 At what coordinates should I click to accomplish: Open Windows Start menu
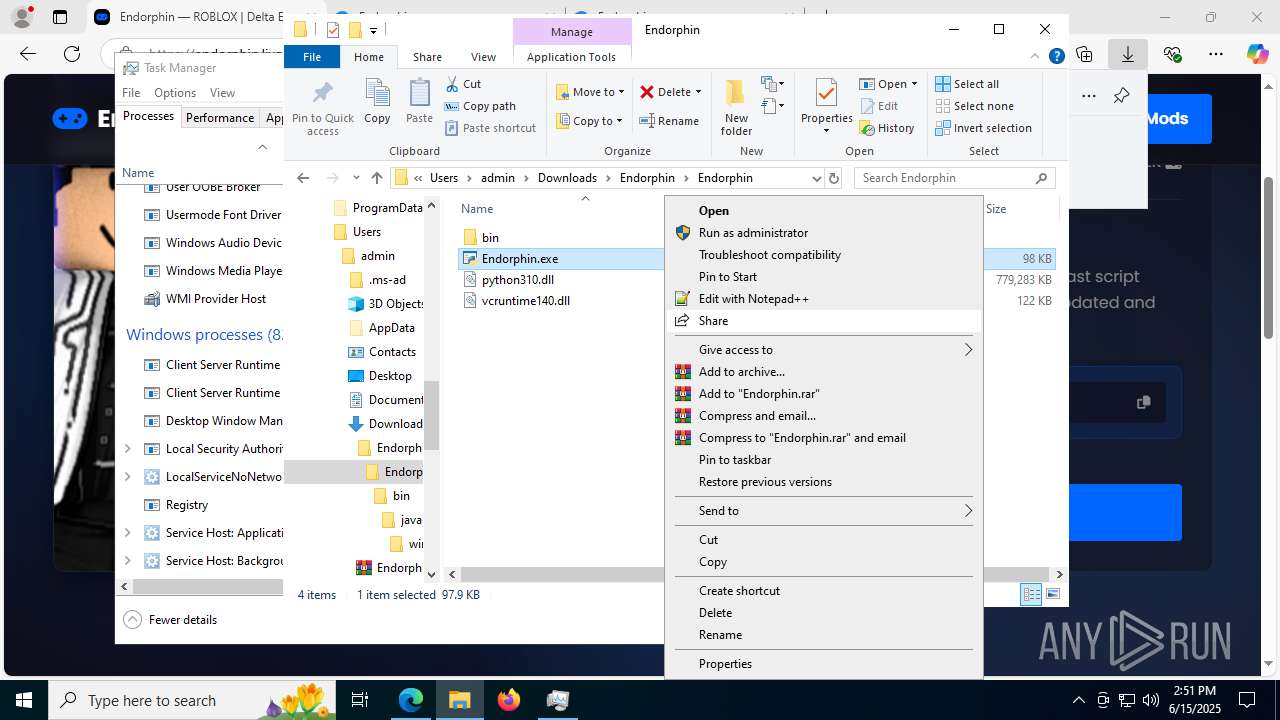(24, 700)
